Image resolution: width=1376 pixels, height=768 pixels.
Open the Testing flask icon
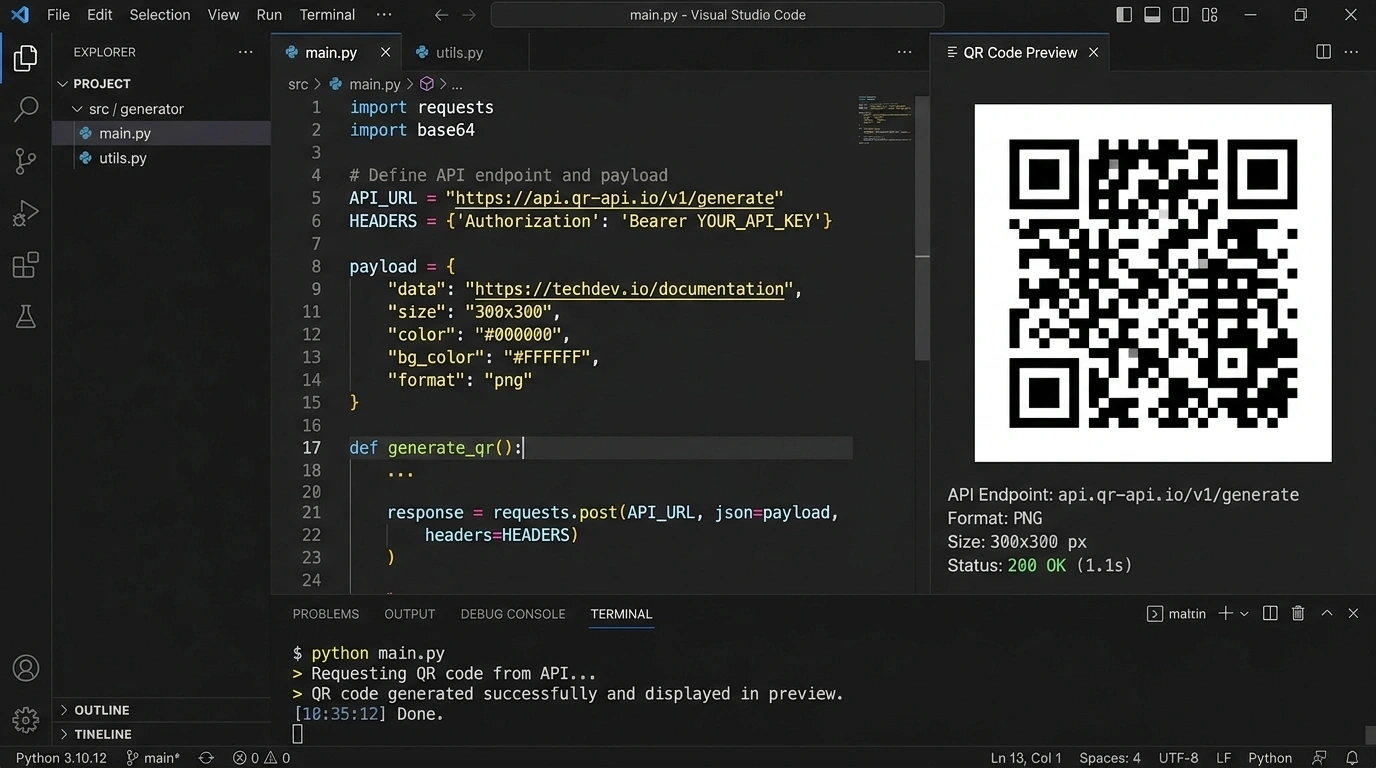coord(26,317)
